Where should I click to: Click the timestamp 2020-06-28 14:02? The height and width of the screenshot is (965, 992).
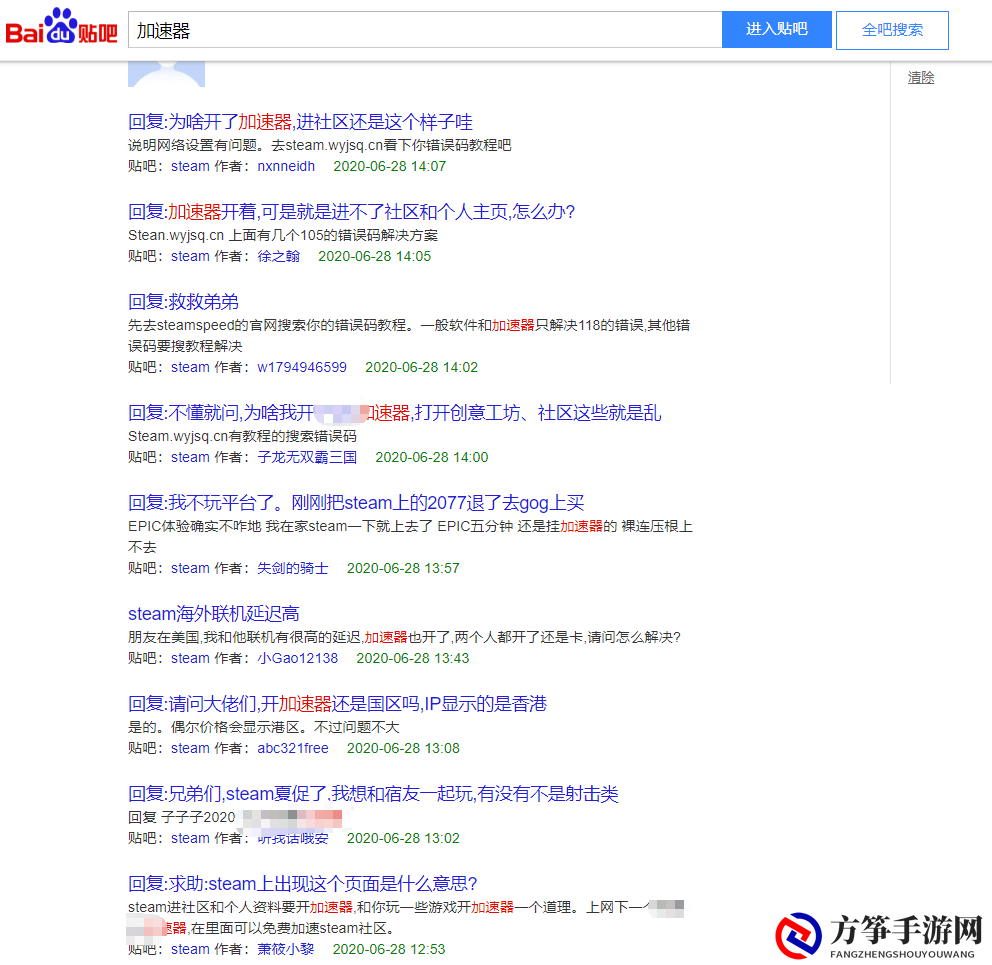click(421, 368)
